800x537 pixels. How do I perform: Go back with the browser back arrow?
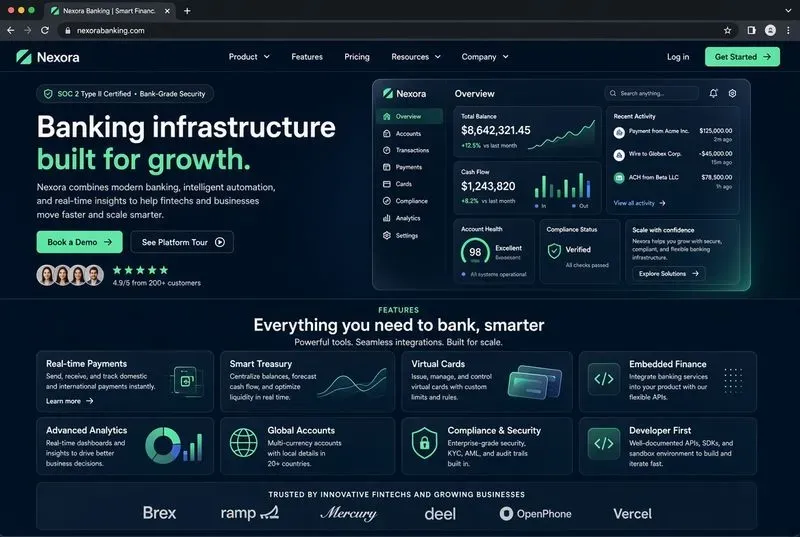[x=11, y=31]
